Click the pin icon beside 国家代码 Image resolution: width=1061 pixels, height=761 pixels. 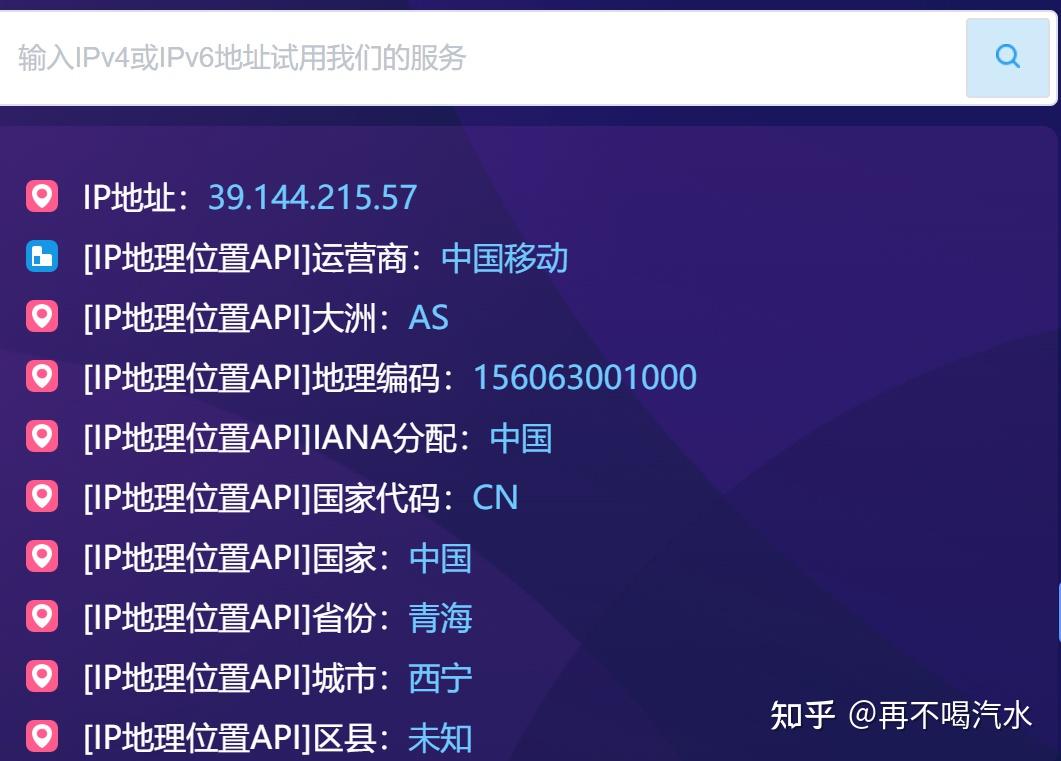click(42, 496)
